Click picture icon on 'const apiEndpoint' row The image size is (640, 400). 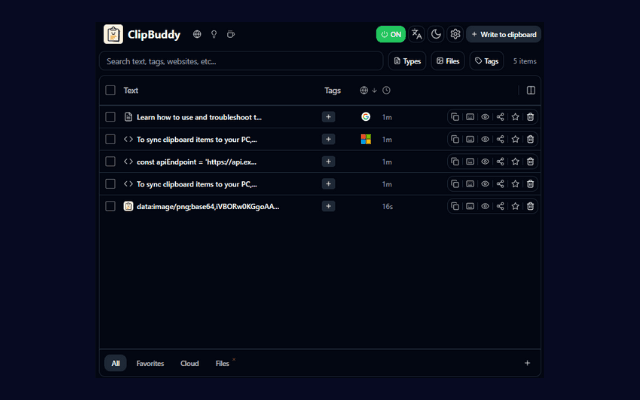pyautogui.click(x=470, y=162)
